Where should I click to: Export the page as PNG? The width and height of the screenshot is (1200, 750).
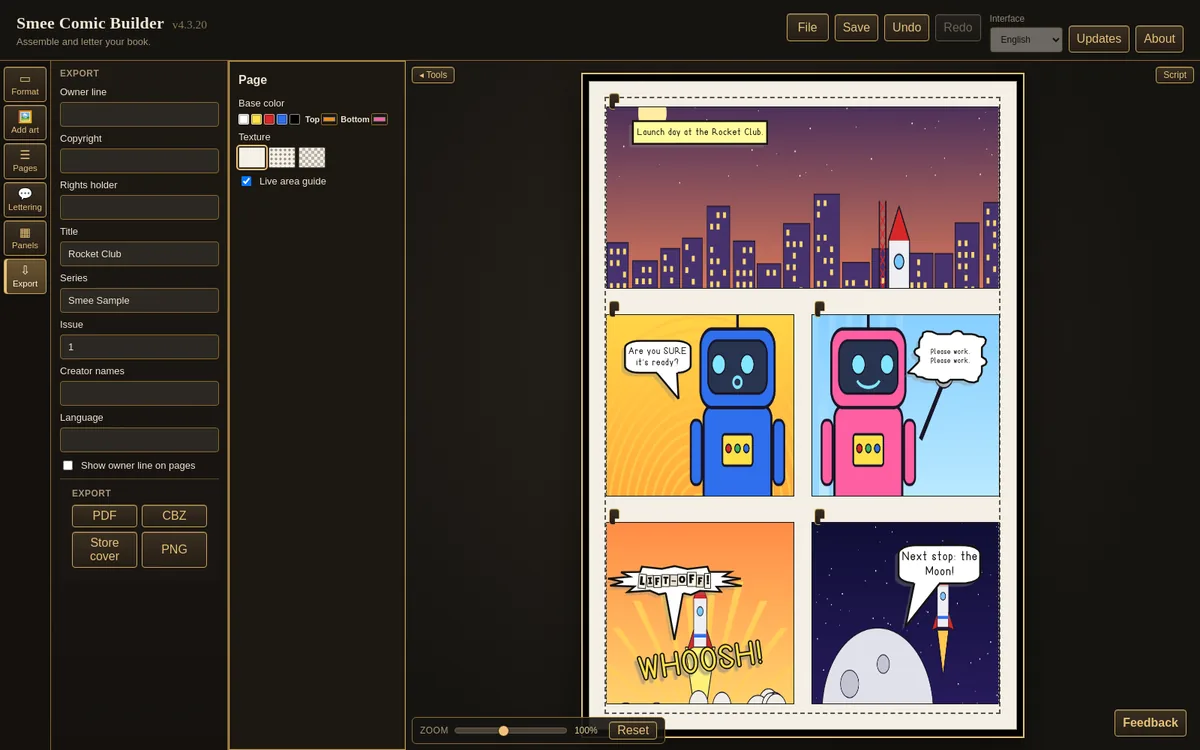[174, 549]
